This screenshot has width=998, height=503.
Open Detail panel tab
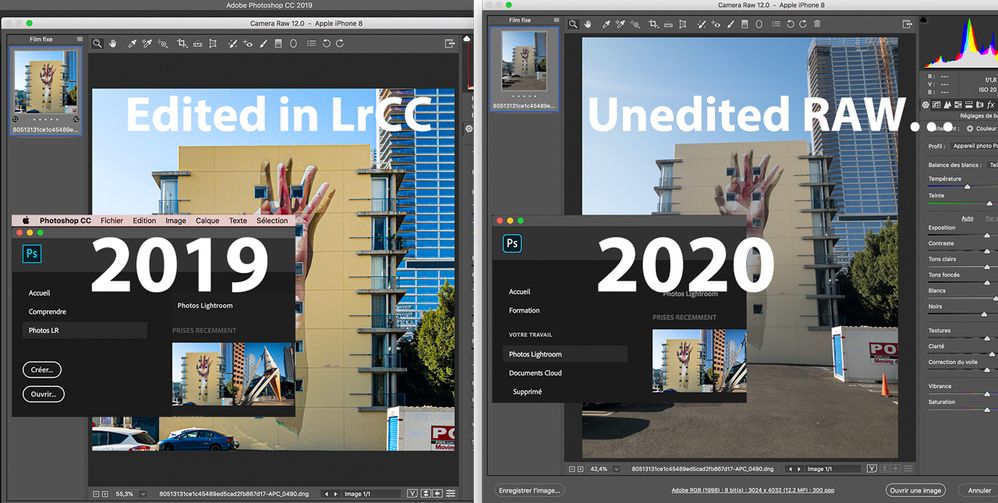click(947, 104)
